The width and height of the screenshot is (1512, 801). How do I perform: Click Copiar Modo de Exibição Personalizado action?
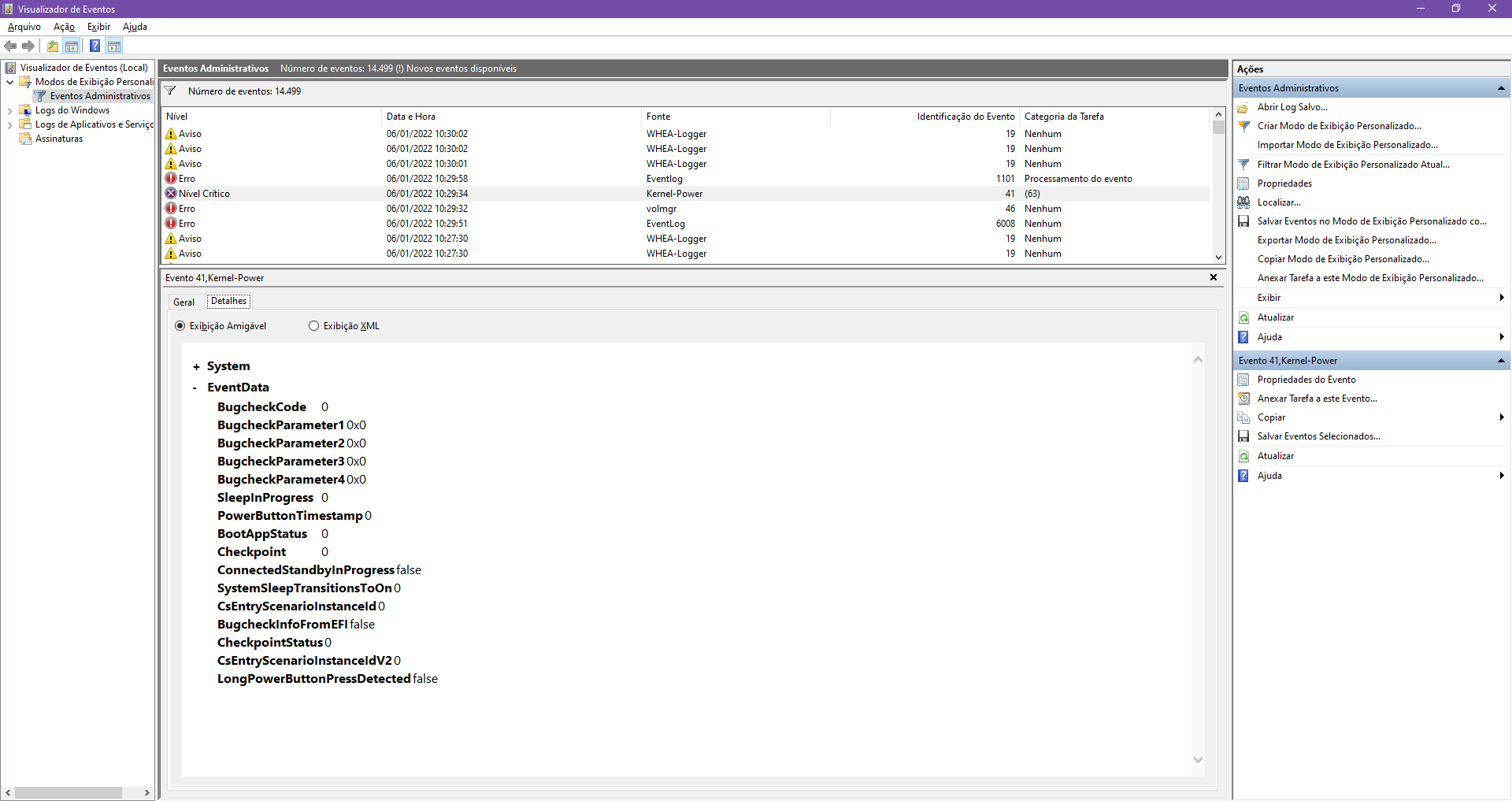(x=1343, y=259)
